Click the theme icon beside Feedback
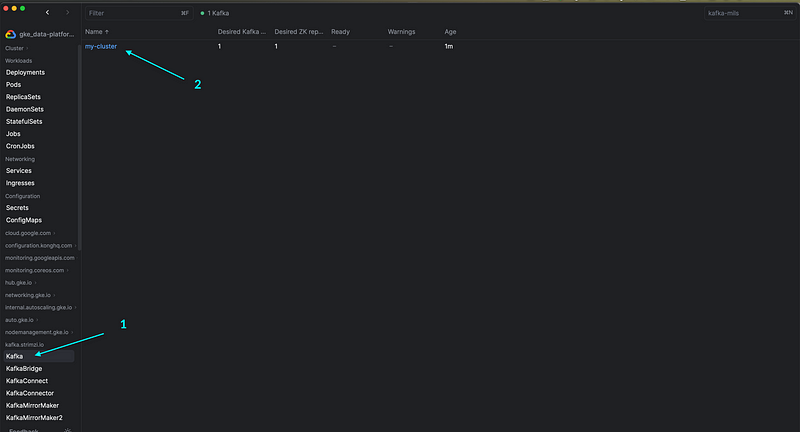This screenshot has height=432, width=800. tap(67, 430)
